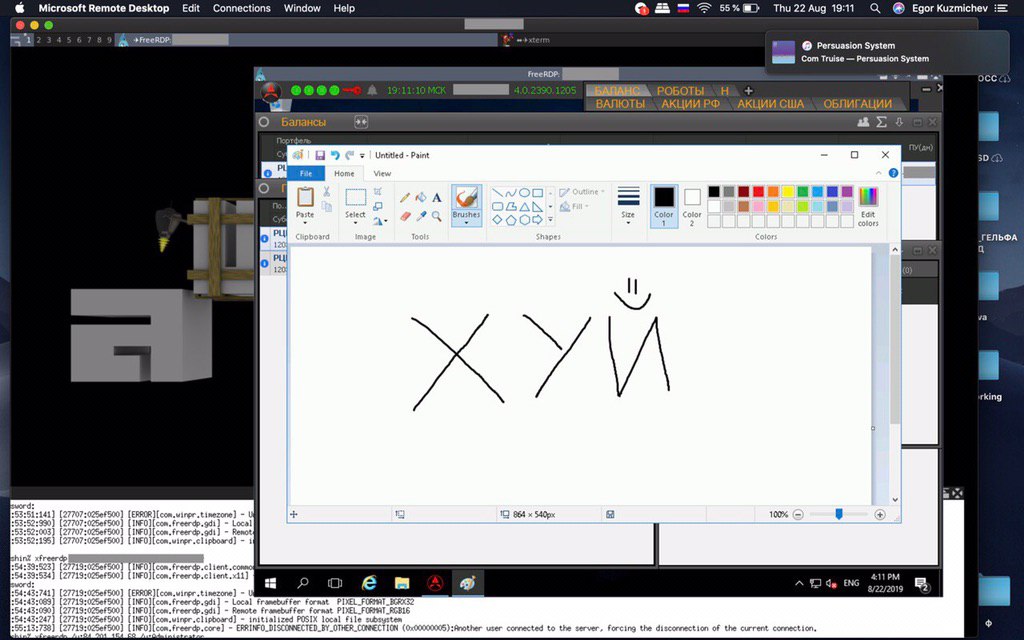Select the Pencil tool in Paint
Viewport: 1024px width, 640px height.
(x=405, y=197)
